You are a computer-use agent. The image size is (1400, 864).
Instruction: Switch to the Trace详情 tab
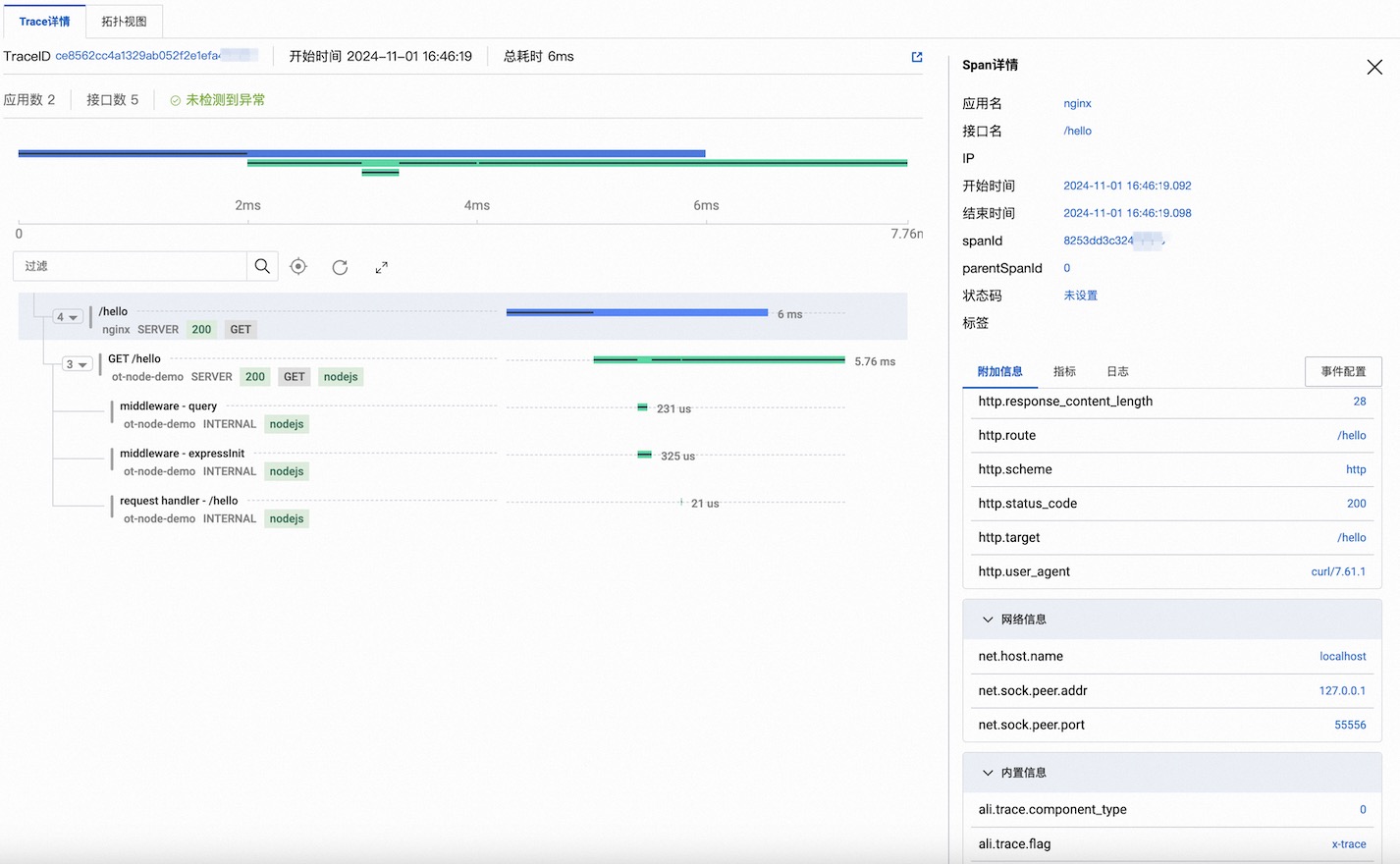click(44, 21)
